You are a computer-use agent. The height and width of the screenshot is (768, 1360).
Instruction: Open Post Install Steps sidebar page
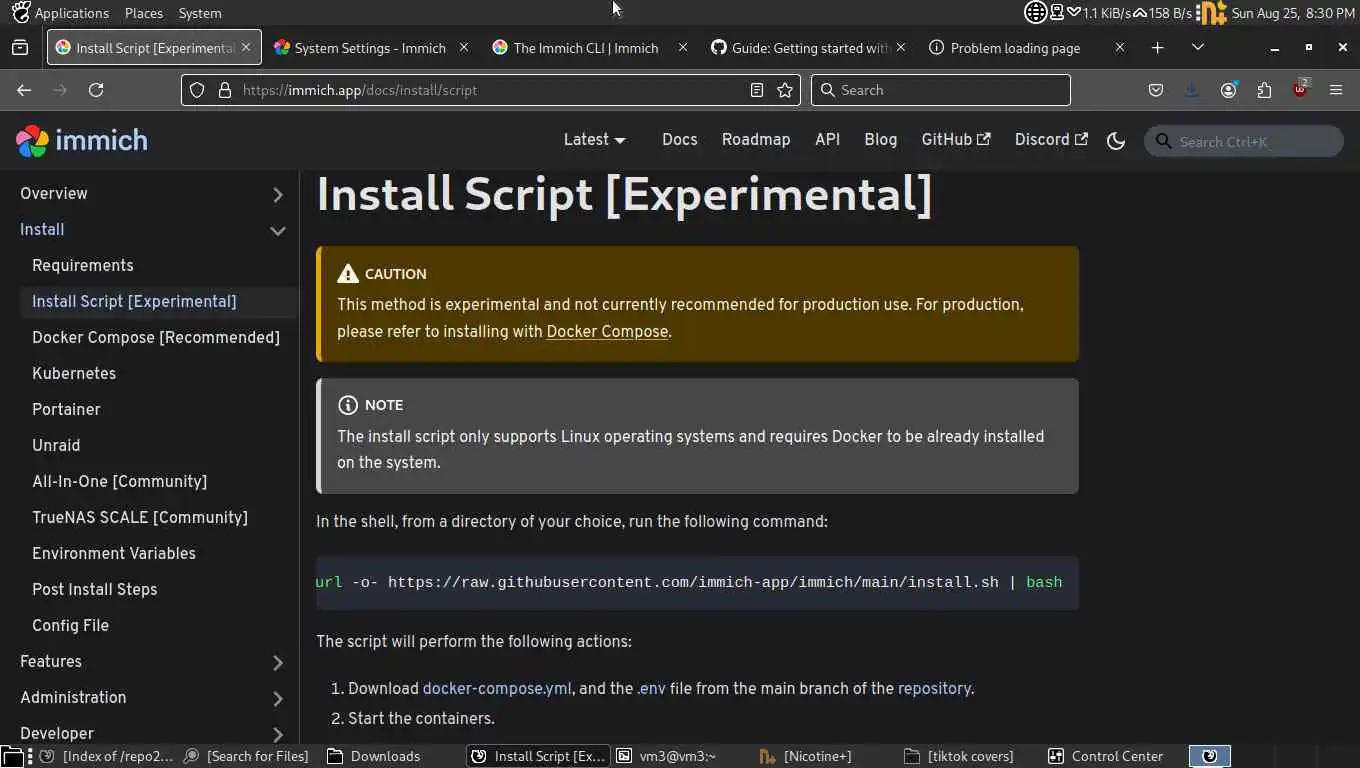click(95, 590)
